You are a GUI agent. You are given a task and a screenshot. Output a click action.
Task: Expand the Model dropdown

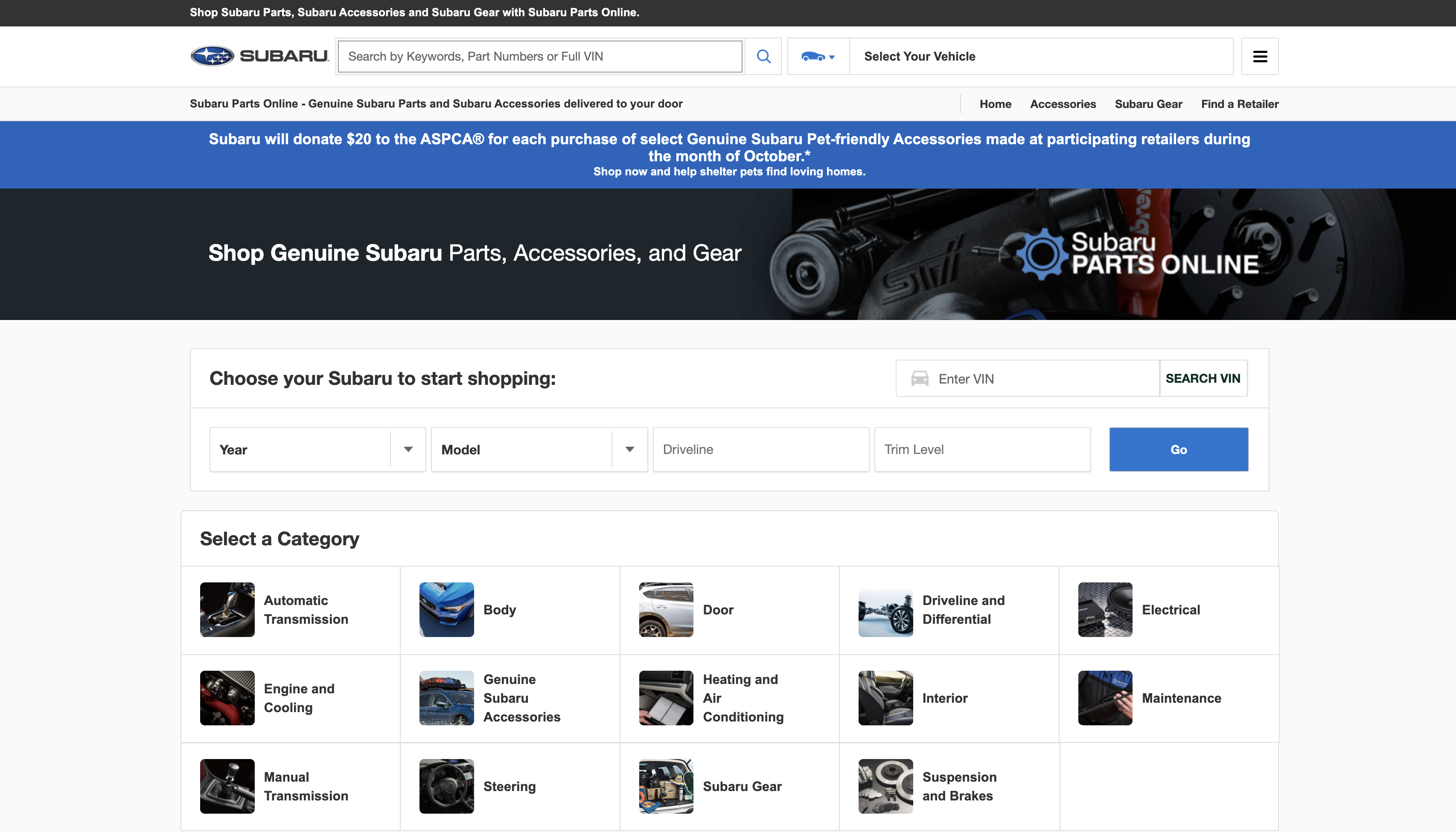(539, 450)
